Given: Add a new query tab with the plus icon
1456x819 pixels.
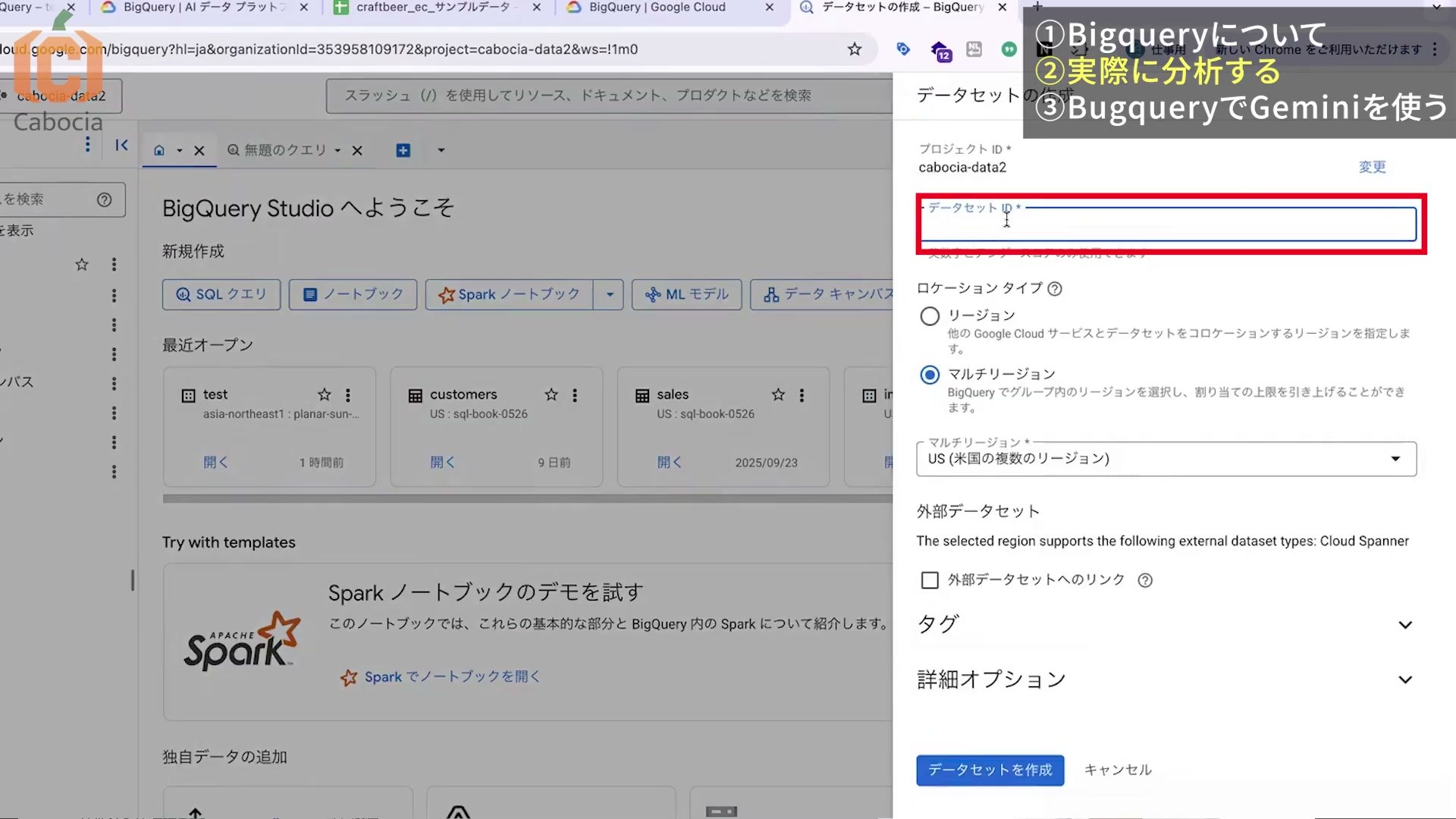Looking at the screenshot, I should point(403,150).
